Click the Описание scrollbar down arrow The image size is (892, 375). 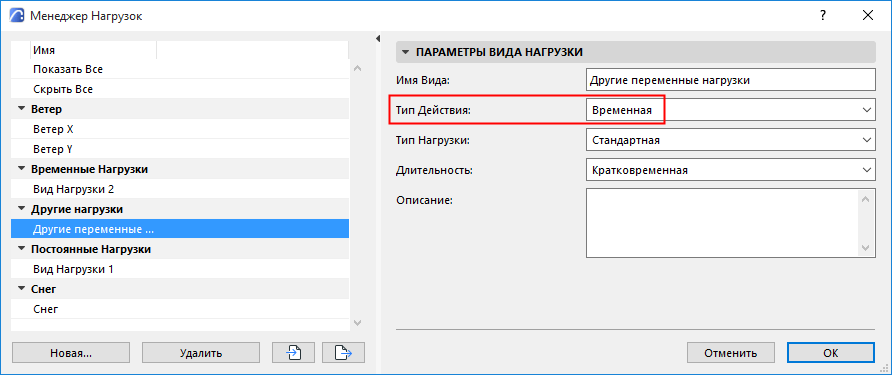[x=865, y=248]
